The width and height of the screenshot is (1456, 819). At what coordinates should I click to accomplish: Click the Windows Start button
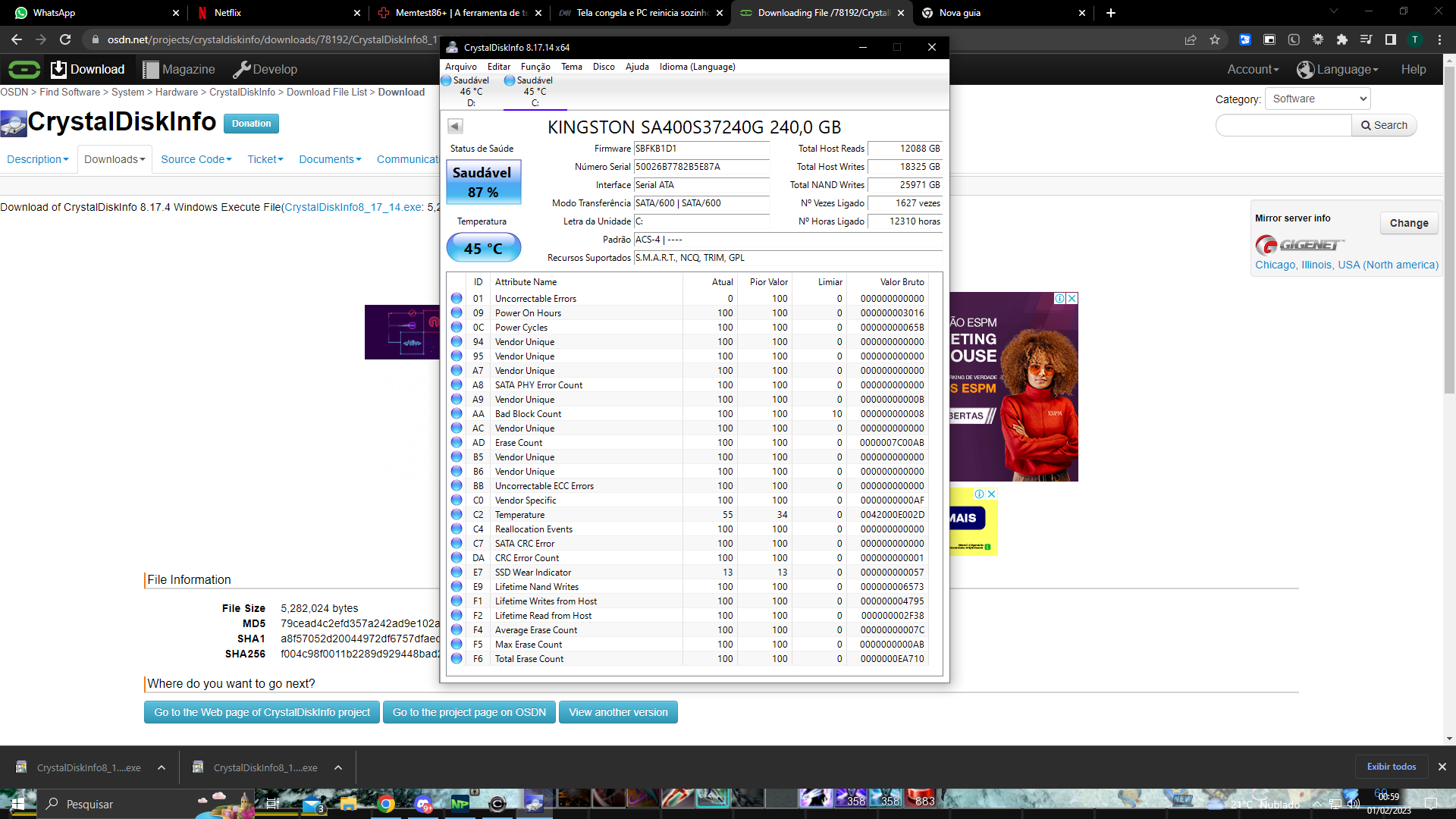18,804
